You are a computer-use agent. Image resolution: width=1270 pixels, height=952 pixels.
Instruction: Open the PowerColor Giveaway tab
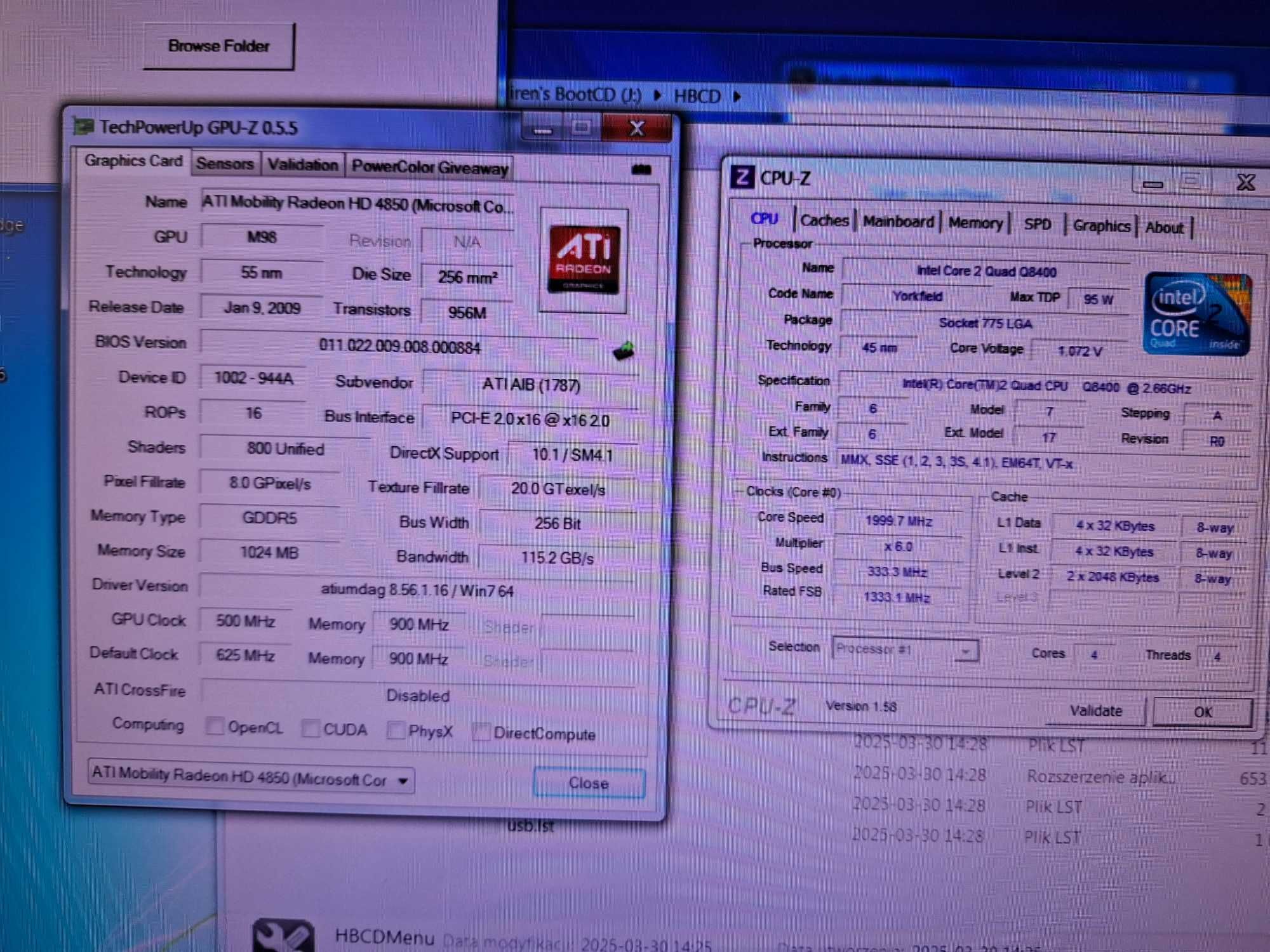pos(430,168)
